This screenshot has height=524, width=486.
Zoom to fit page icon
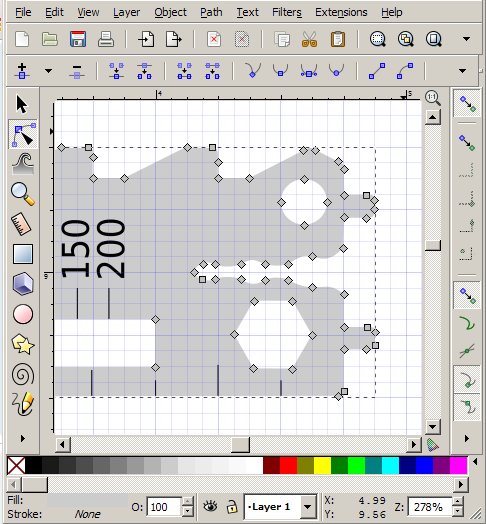click(x=434, y=39)
